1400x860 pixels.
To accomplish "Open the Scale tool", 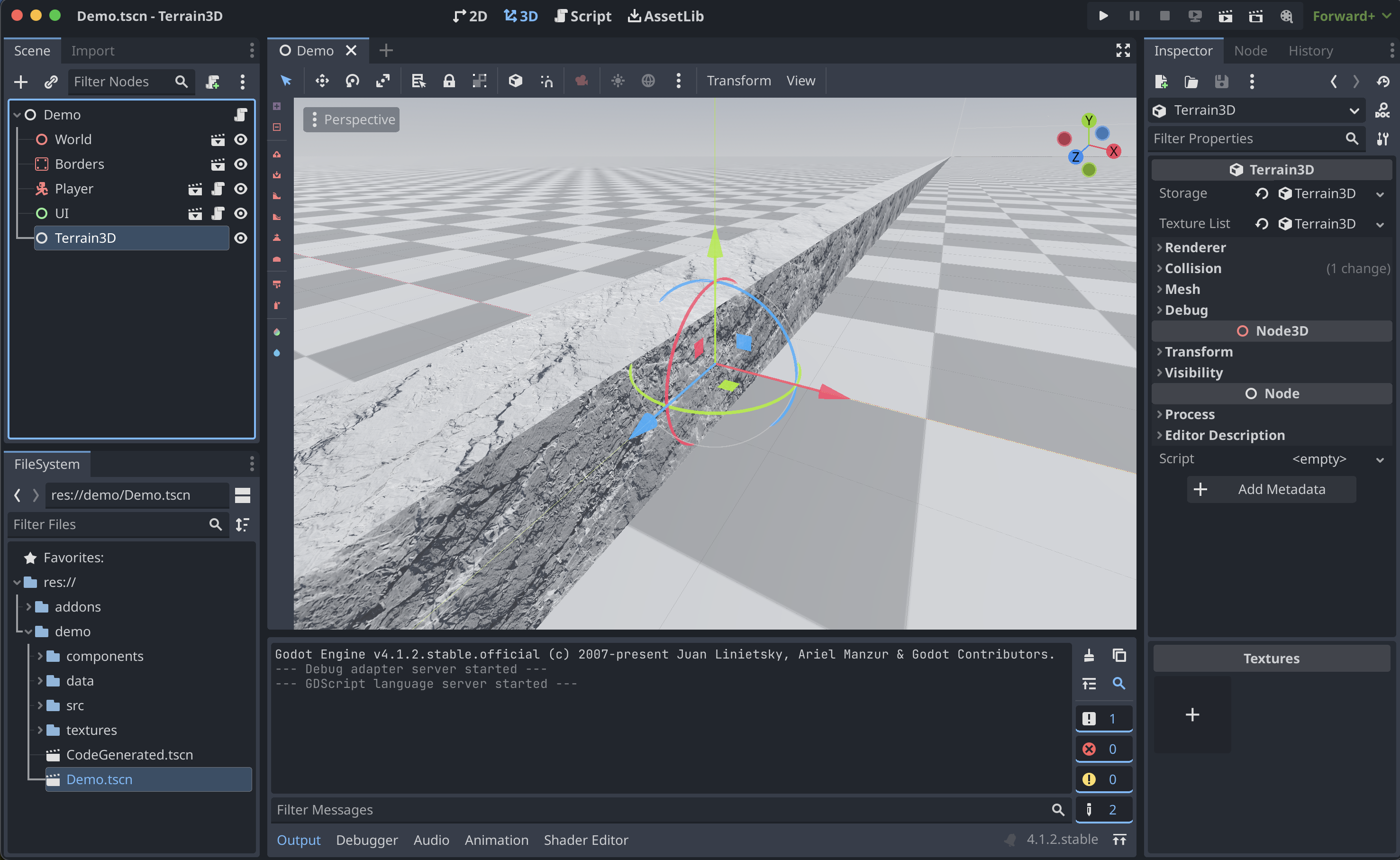I will [383, 81].
